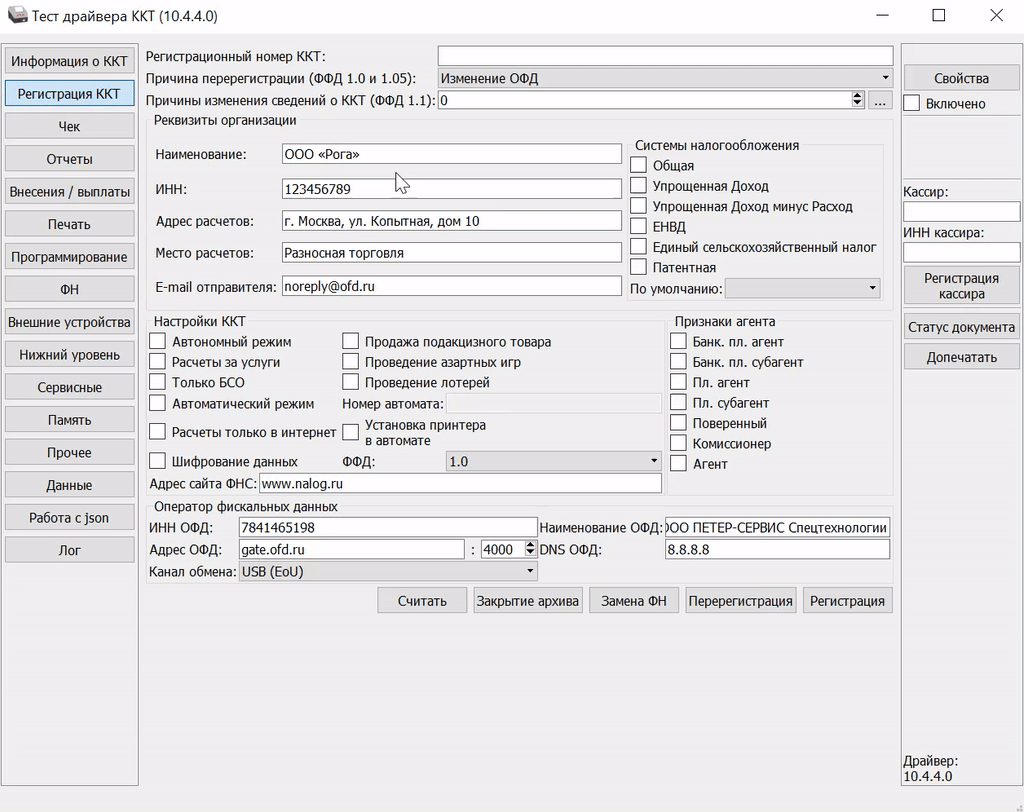Click the Замена ФН button
Image resolution: width=1024 pixels, height=812 pixels.
point(634,601)
